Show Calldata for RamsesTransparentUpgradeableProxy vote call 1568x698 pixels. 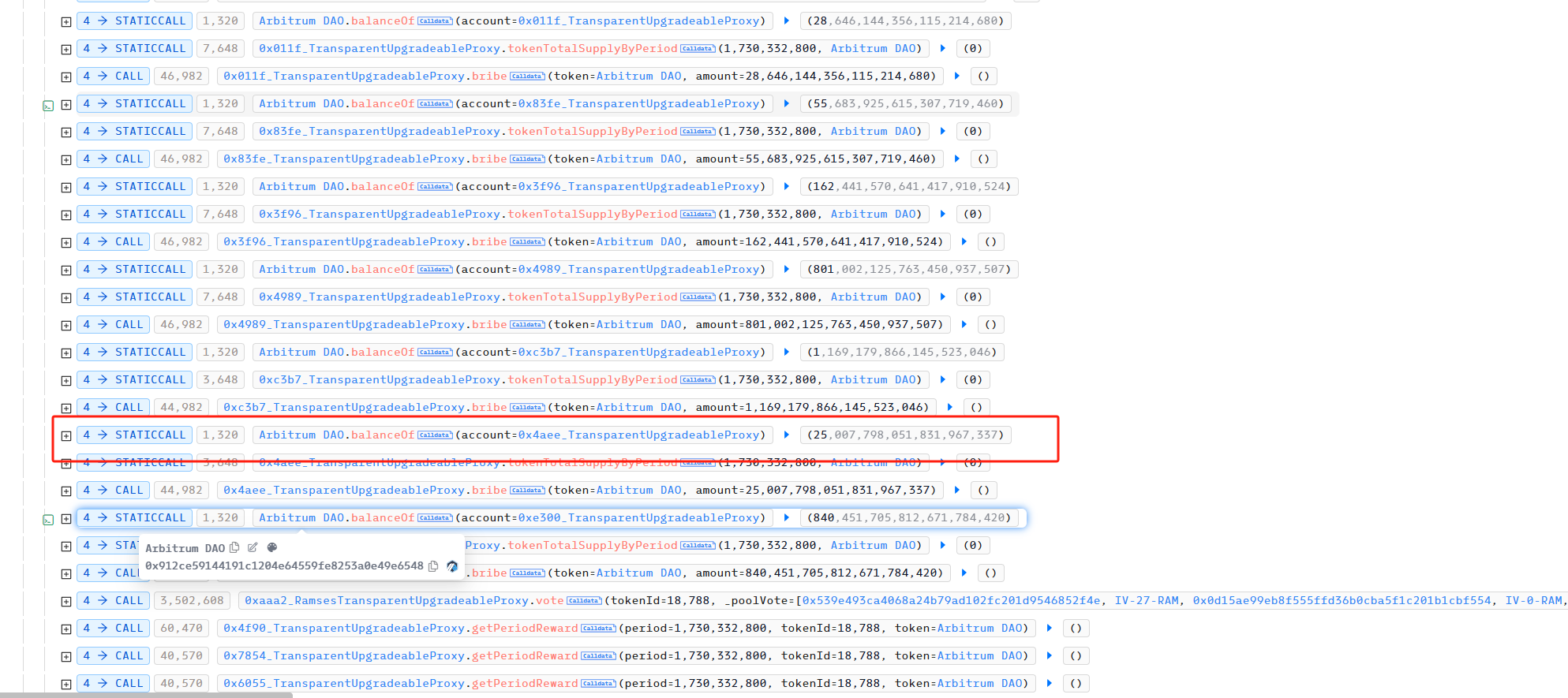click(584, 601)
